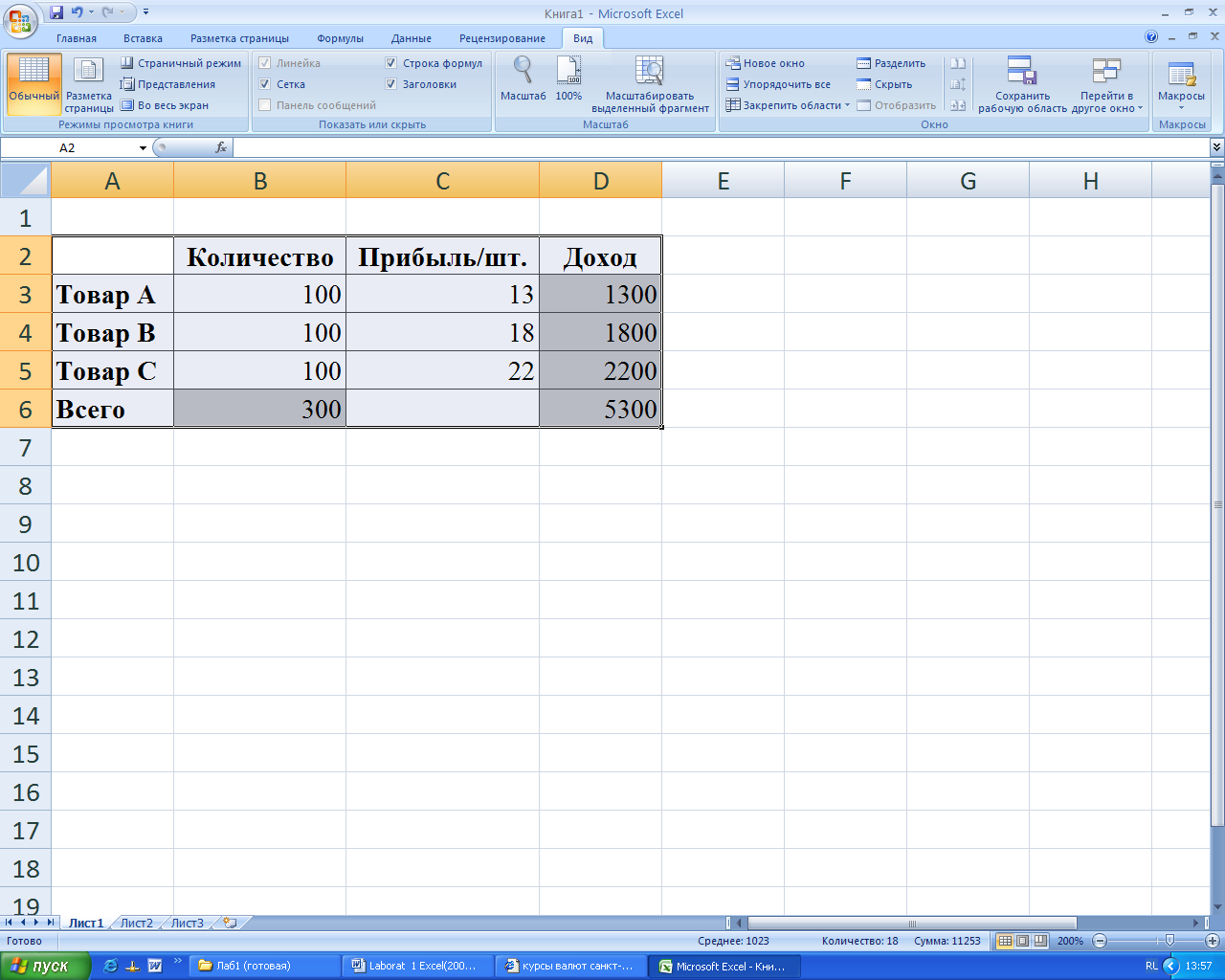1225x980 pixels.
Task: Click the status bar zoom slider handle
Action: [1169, 941]
